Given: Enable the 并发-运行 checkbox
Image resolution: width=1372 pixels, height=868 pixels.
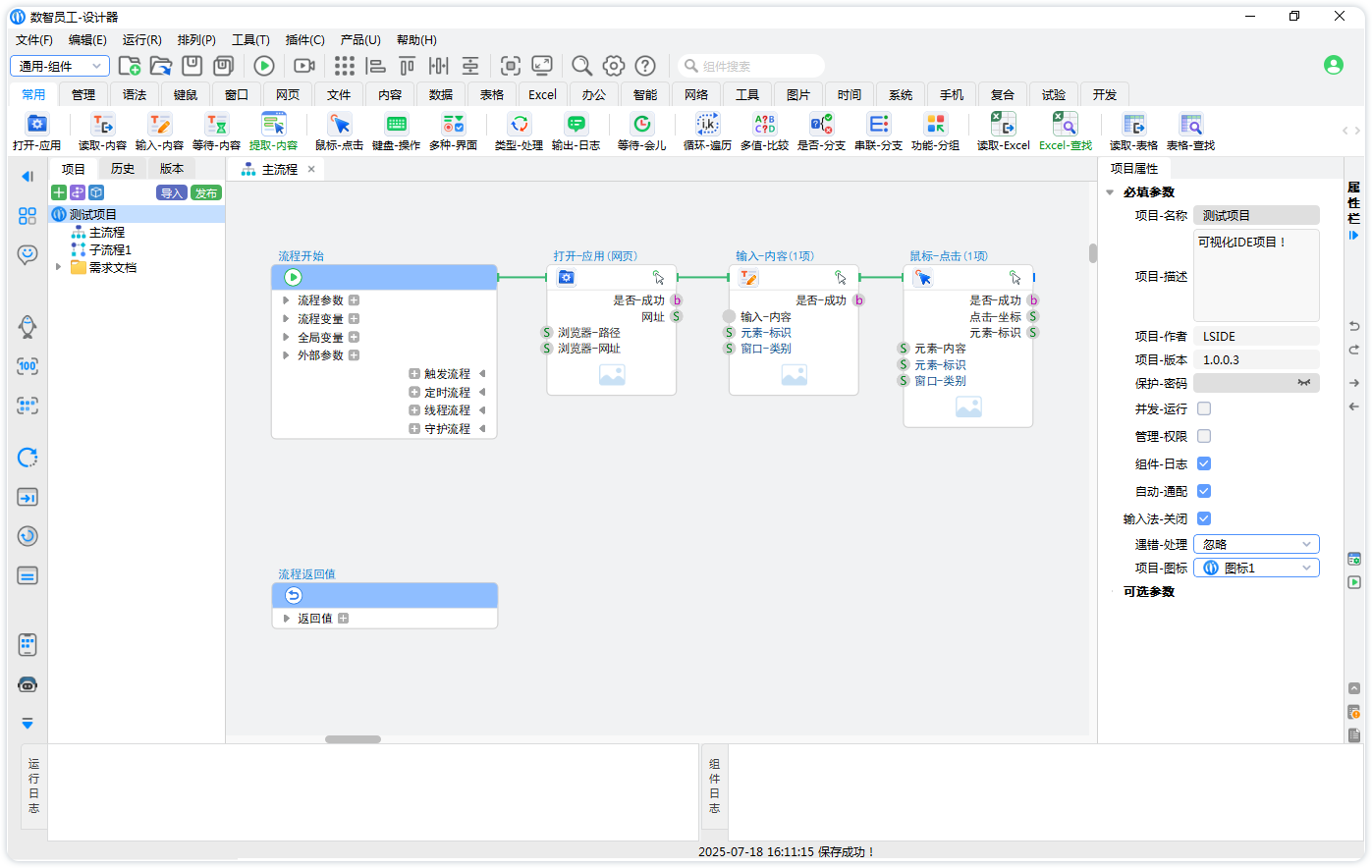Looking at the screenshot, I should pyautogui.click(x=1204, y=408).
